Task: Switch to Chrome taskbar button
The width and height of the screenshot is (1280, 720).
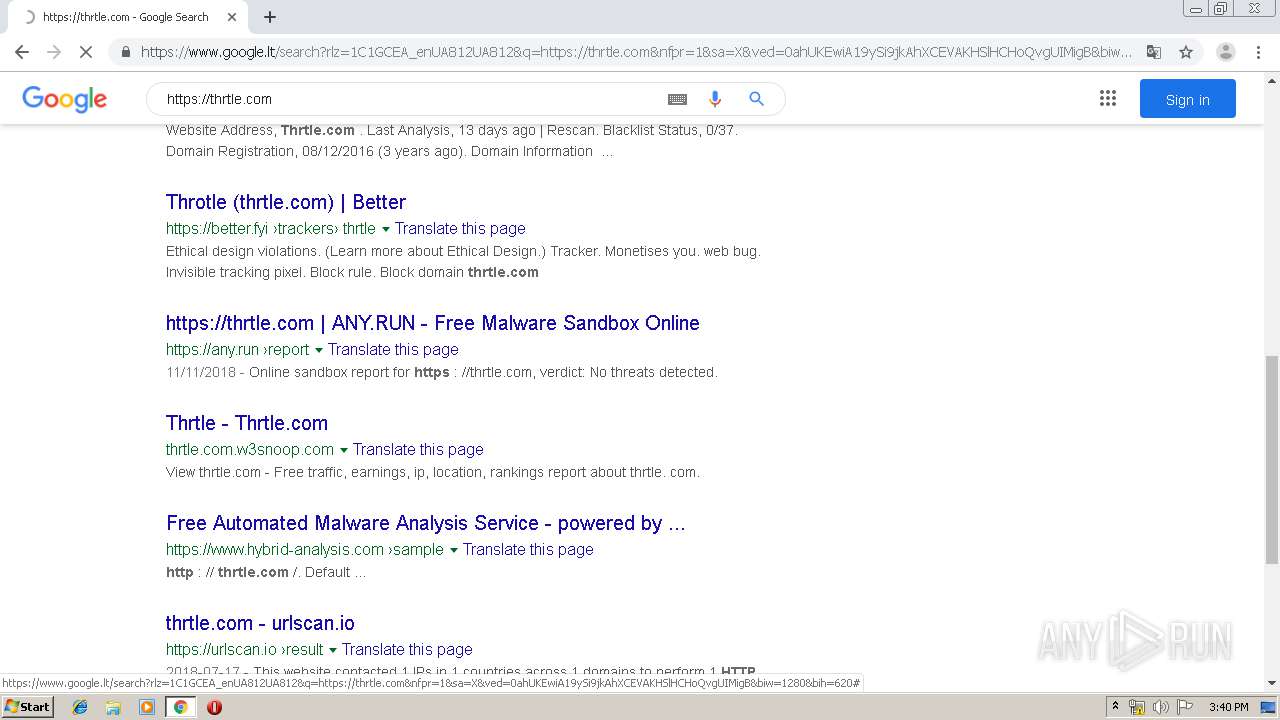Action: click(180, 707)
